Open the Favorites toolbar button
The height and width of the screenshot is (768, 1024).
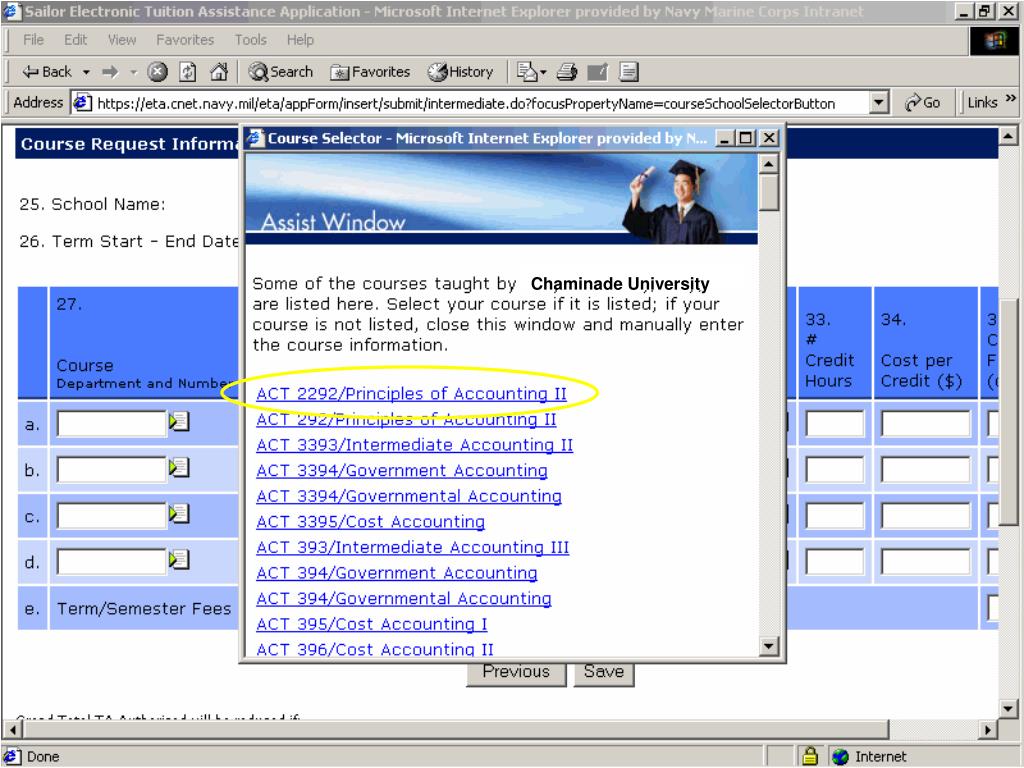[x=370, y=72]
